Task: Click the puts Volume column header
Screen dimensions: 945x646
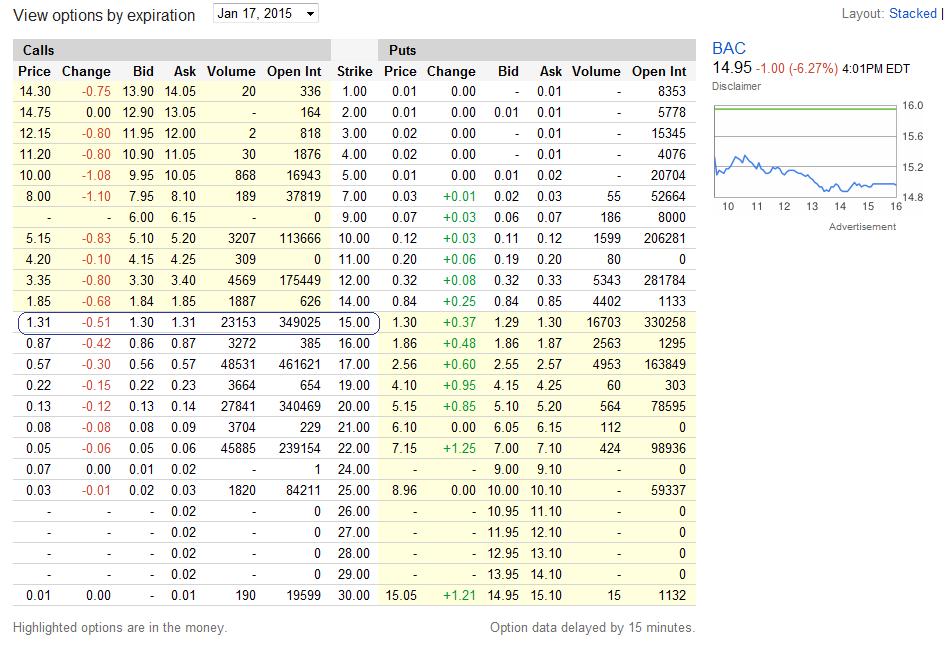Action: coord(596,71)
